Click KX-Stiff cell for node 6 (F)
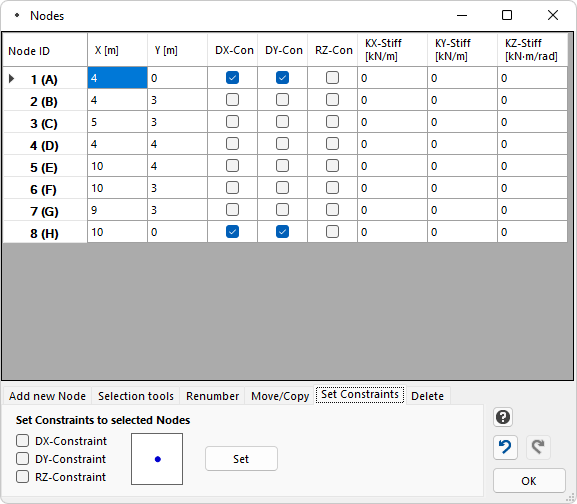The image size is (577, 504). 392,188
